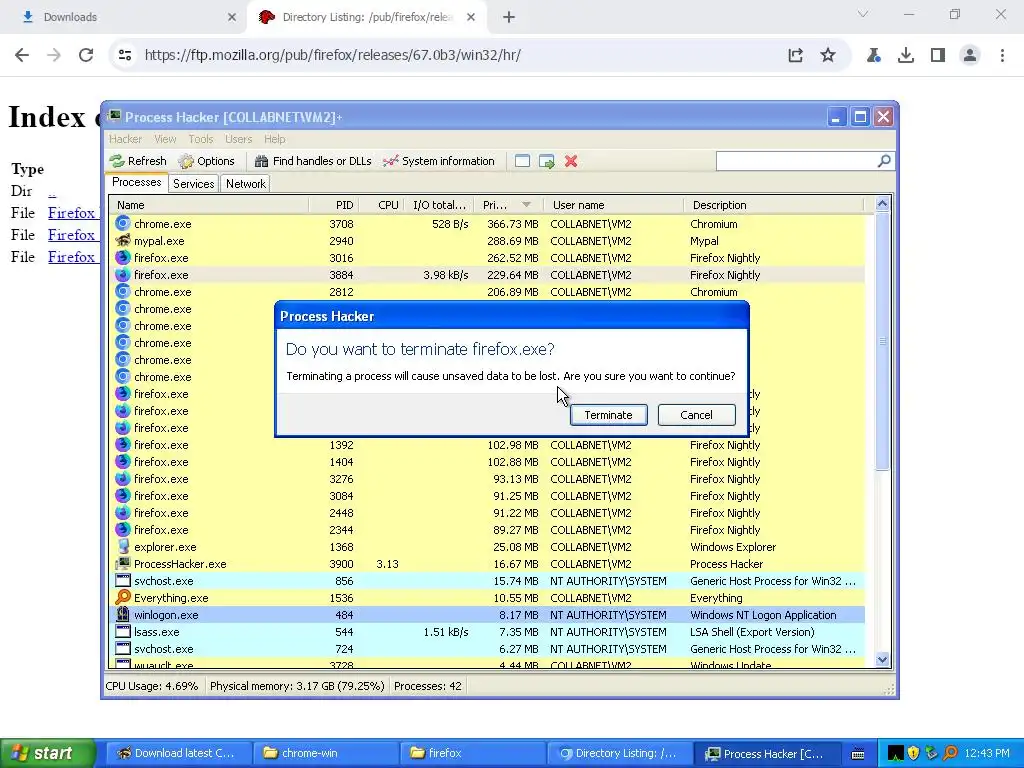The height and width of the screenshot is (768, 1024).
Task: Select the lsass.exe process
Action: (x=487, y=632)
